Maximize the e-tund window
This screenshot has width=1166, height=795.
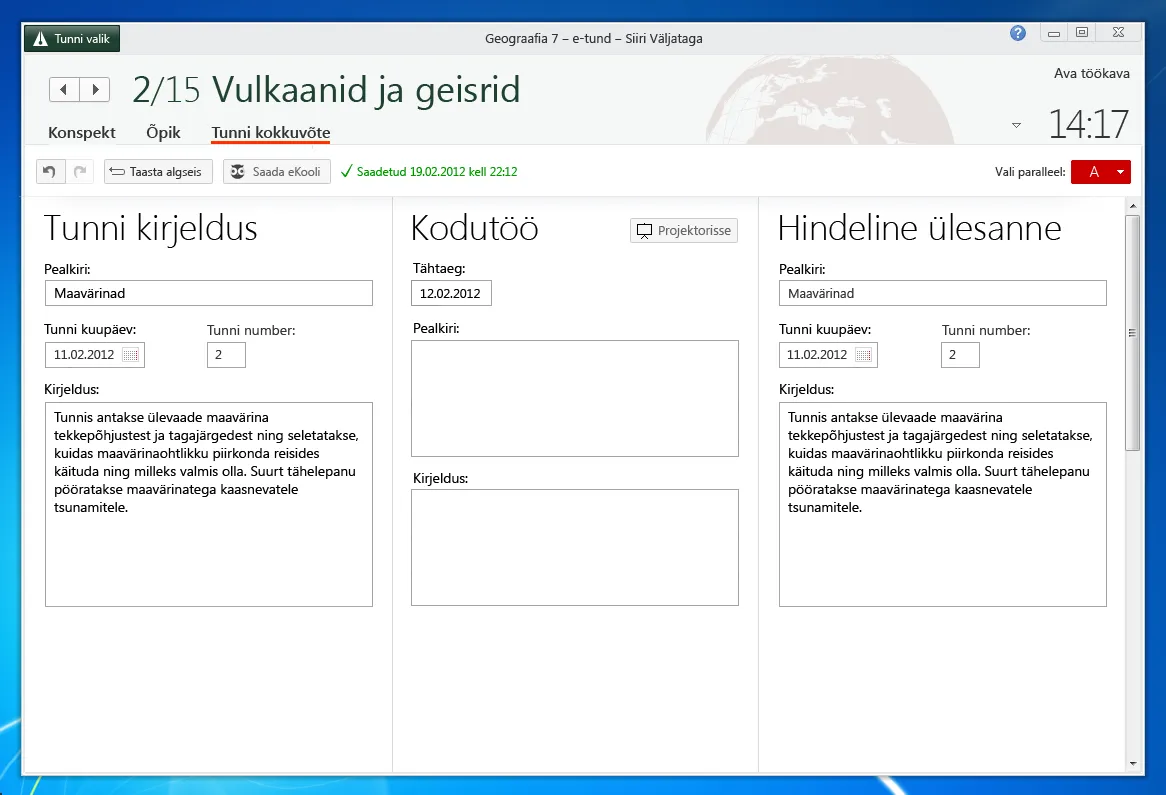pyautogui.click(x=1082, y=33)
